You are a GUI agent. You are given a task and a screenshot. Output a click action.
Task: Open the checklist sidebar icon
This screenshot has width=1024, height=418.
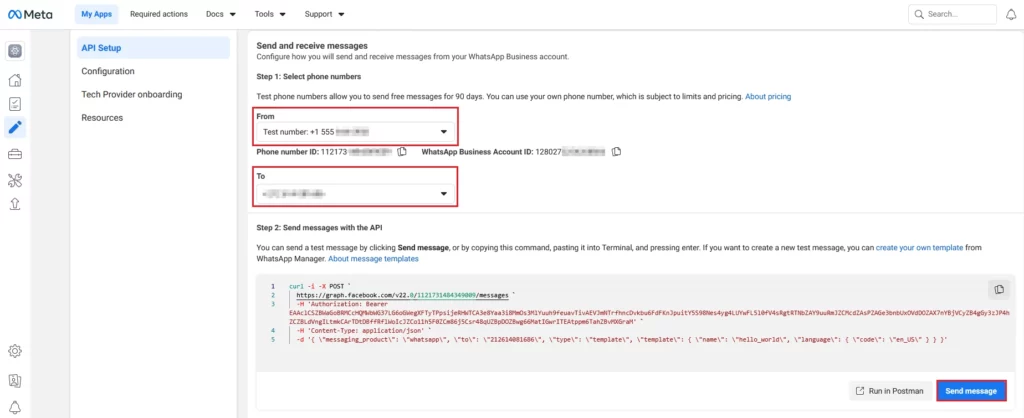[15, 104]
